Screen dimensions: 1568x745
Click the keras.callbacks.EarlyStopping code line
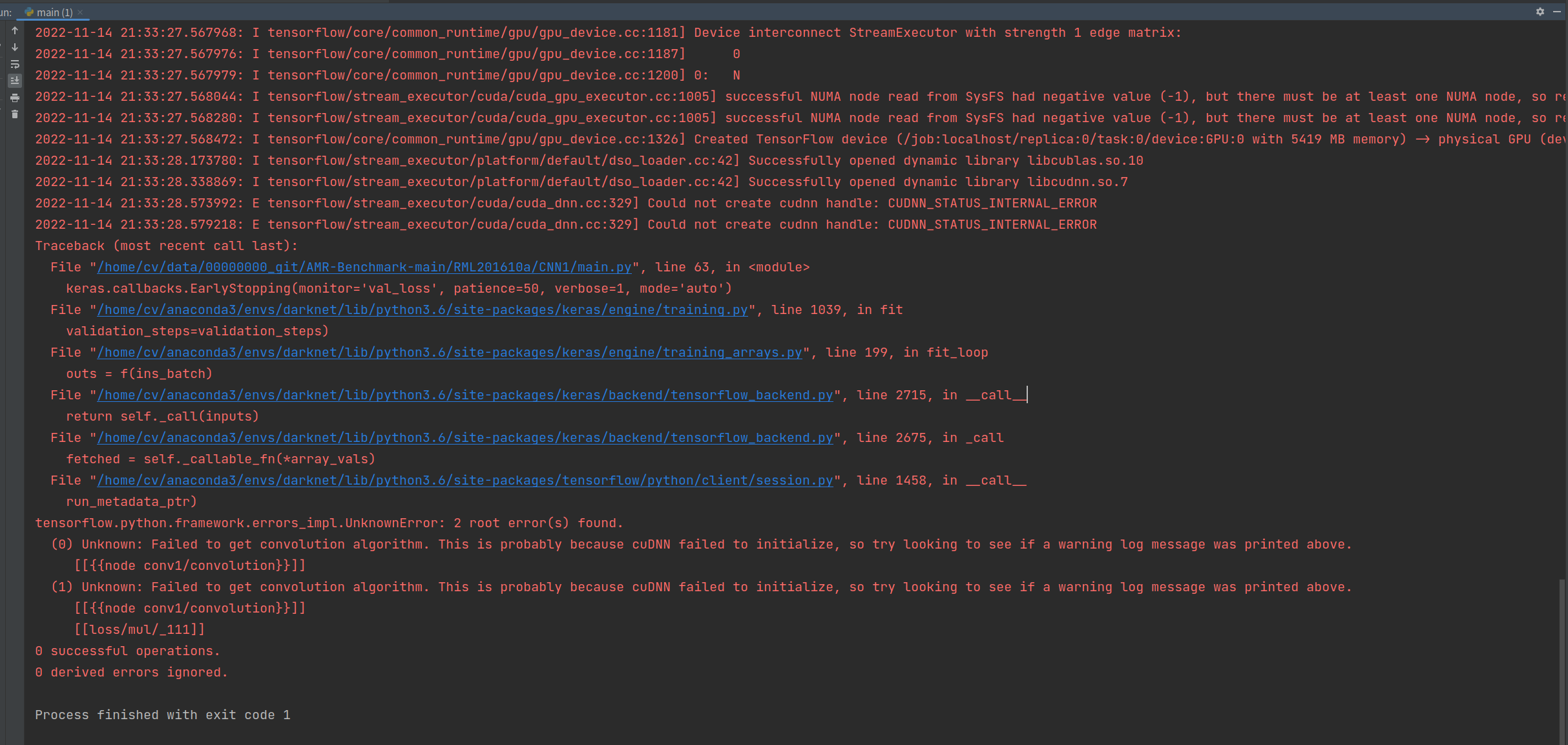point(399,288)
